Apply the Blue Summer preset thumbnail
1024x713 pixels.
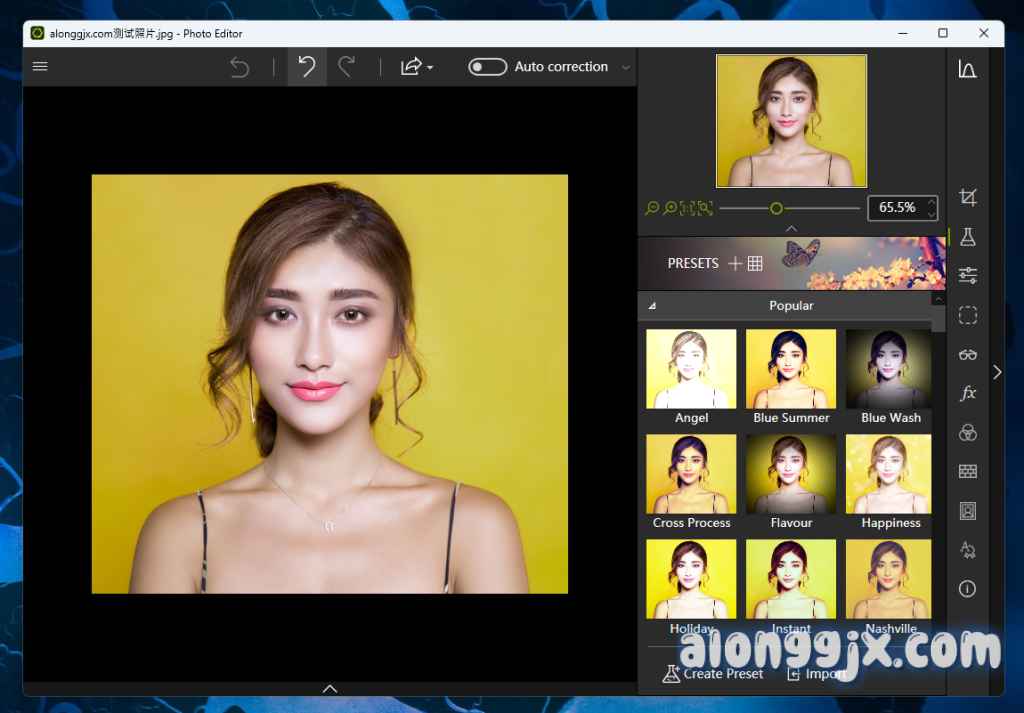coord(791,368)
